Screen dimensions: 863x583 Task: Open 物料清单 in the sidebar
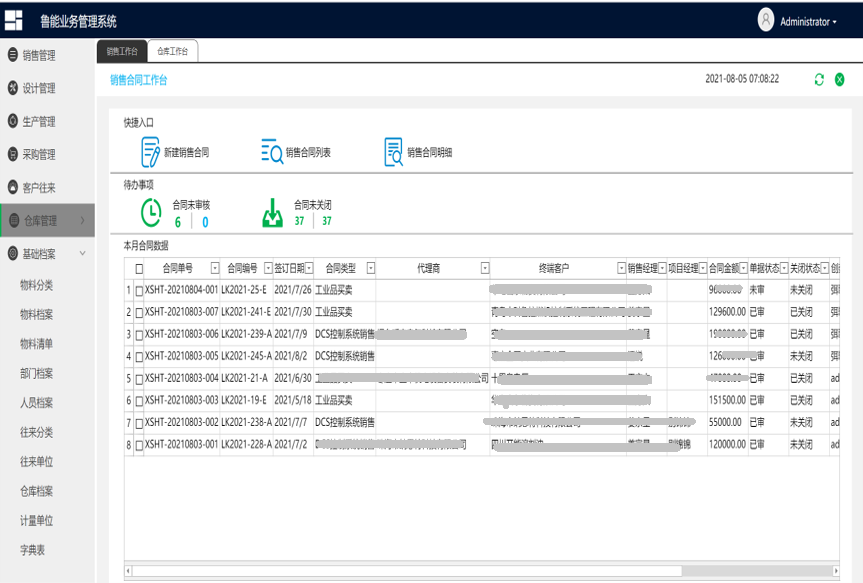pyautogui.click(x=36, y=344)
